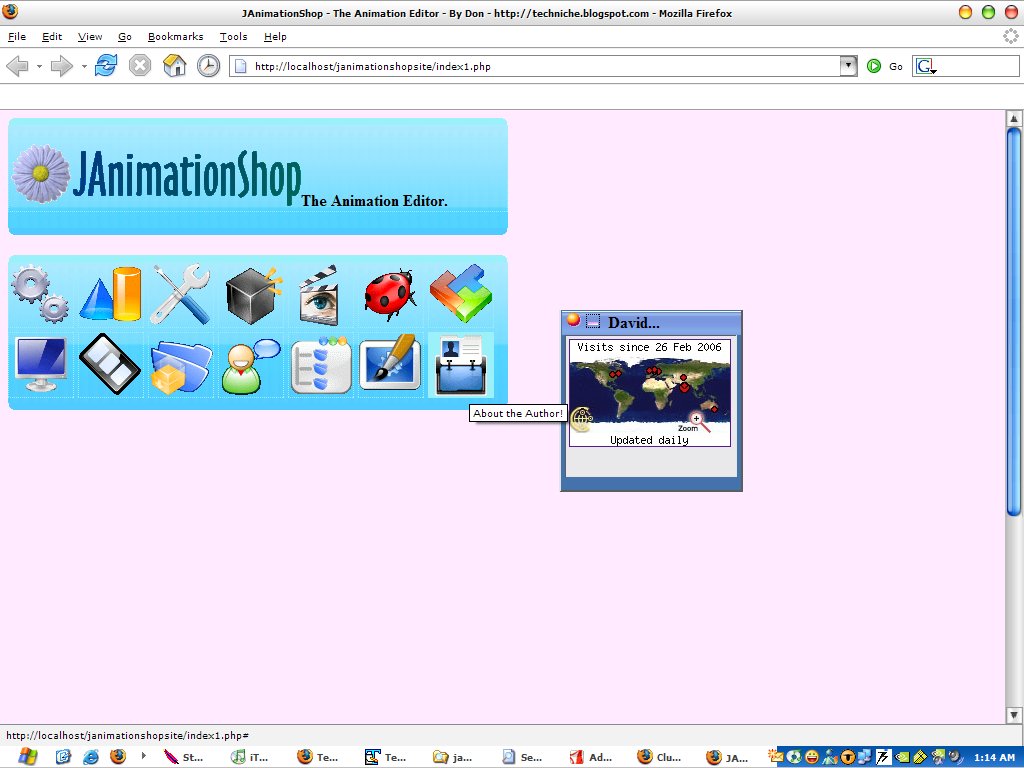Go to the Home page icon

(x=174, y=66)
